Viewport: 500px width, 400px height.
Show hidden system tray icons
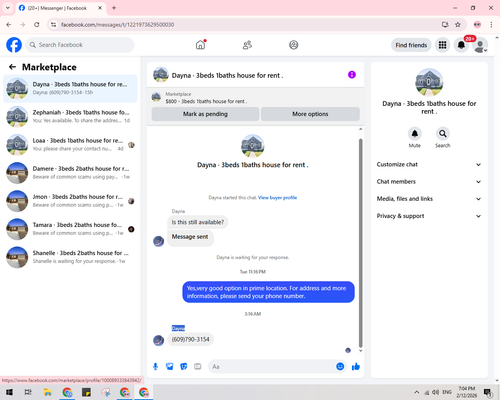pyautogui.click(x=417, y=392)
